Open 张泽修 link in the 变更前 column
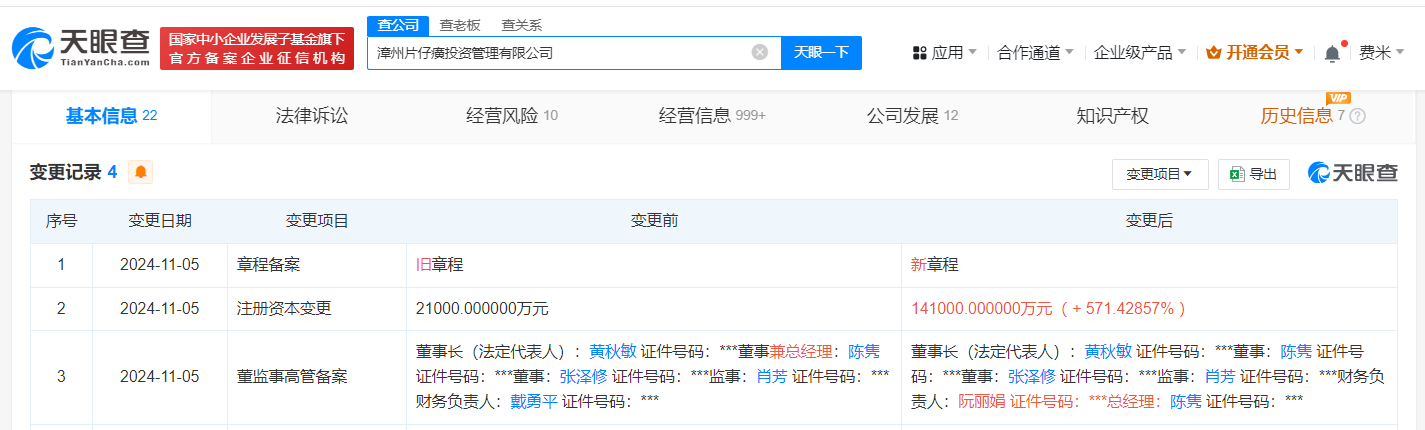The height and width of the screenshot is (430, 1425). (585, 377)
